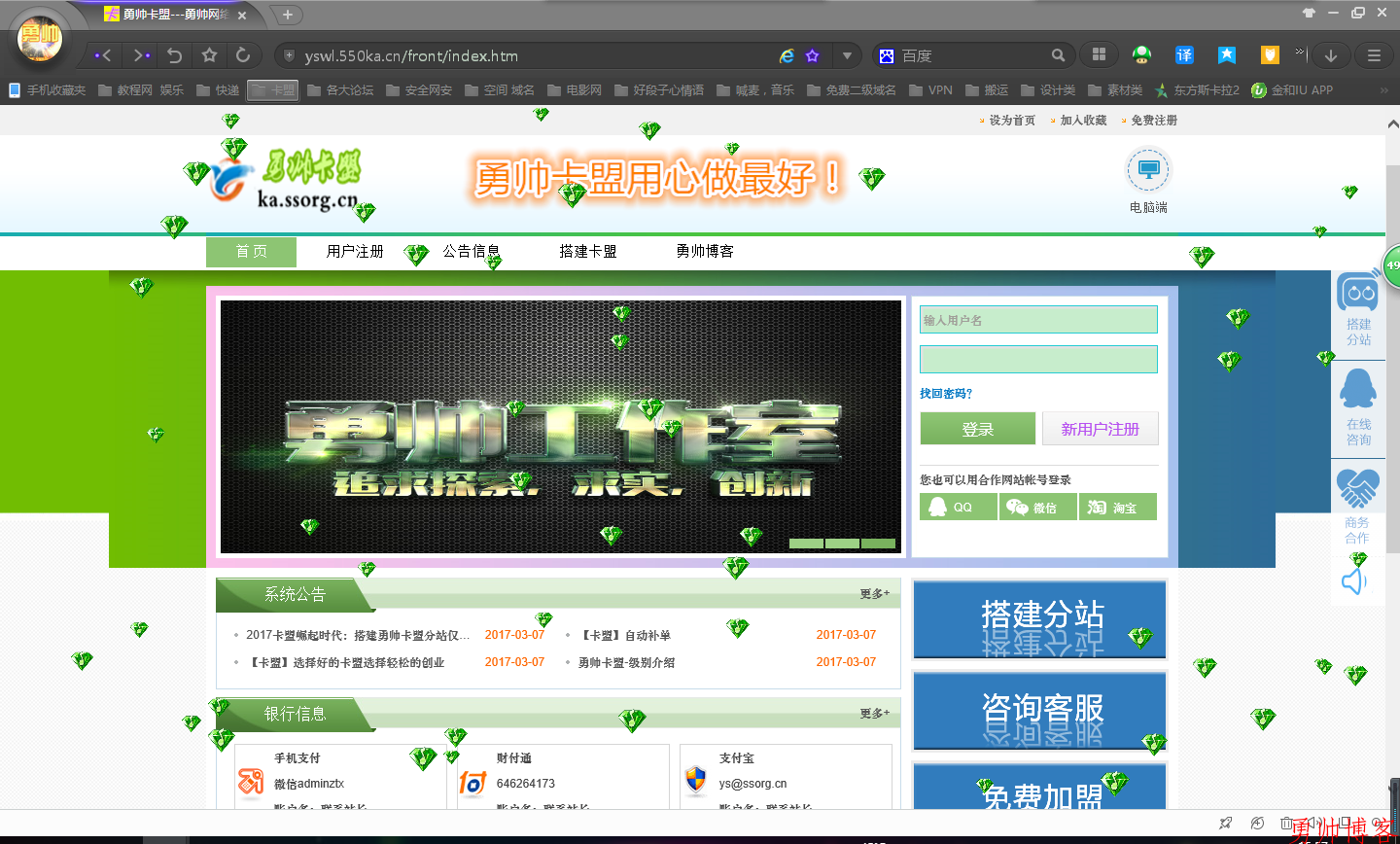Open the 搭建卡盟 navigation menu item
Image resolution: width=1400 pixels, height=844 pixels.
(x=588, y=252)
